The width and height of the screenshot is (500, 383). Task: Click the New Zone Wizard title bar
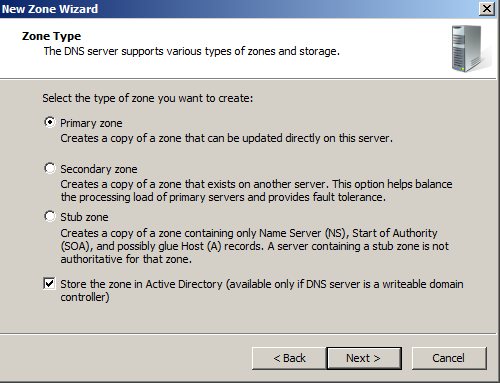(x=238, y=9)
